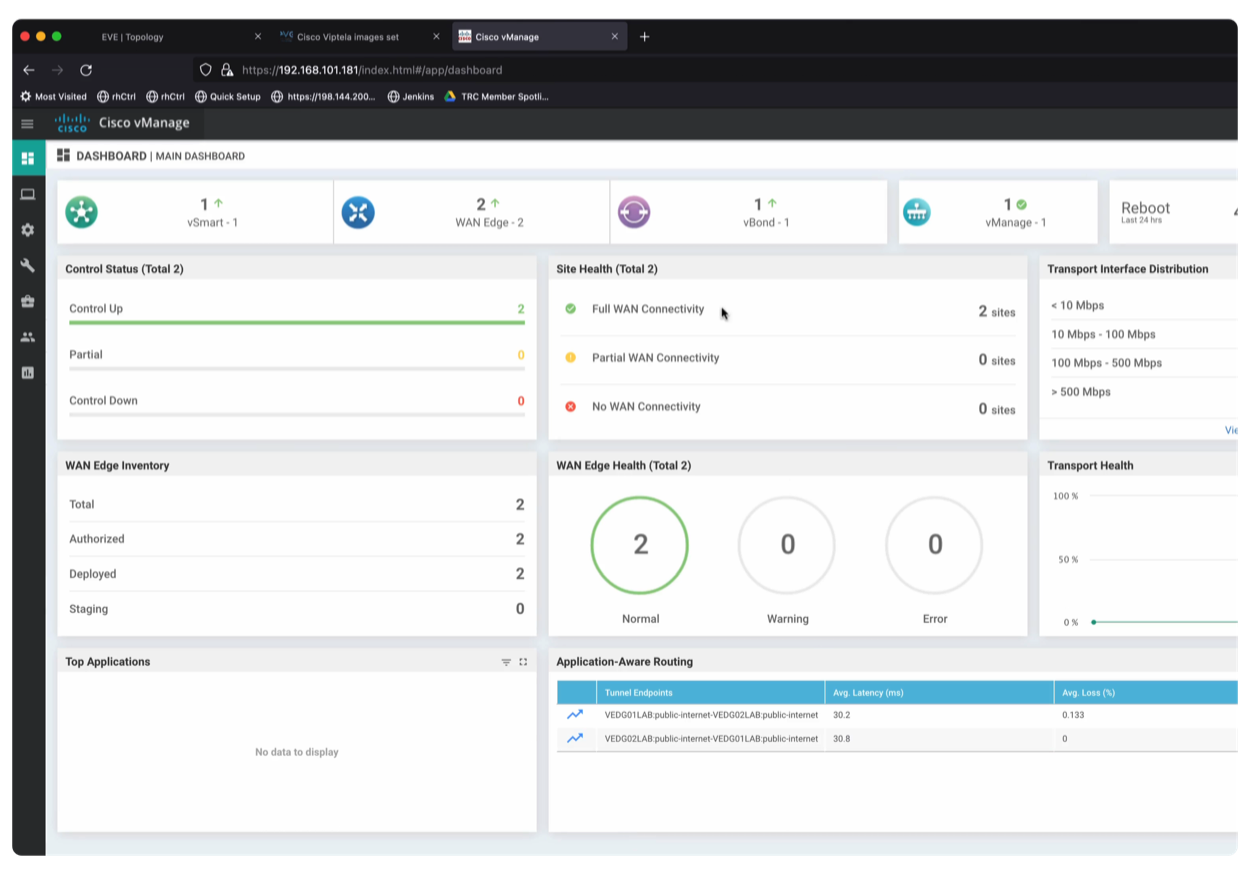Open the Monitor sidebar icon

[x=28, y=194]
